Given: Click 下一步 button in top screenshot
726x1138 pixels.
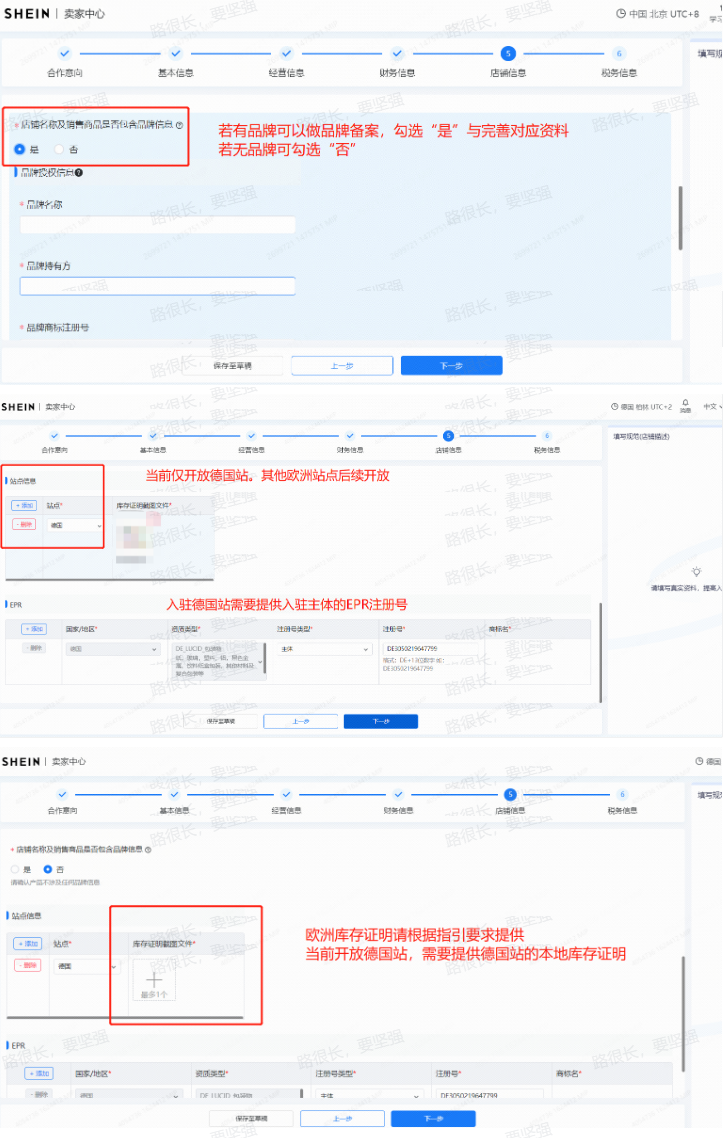Looking at the screenshot, I should (452, 366).
